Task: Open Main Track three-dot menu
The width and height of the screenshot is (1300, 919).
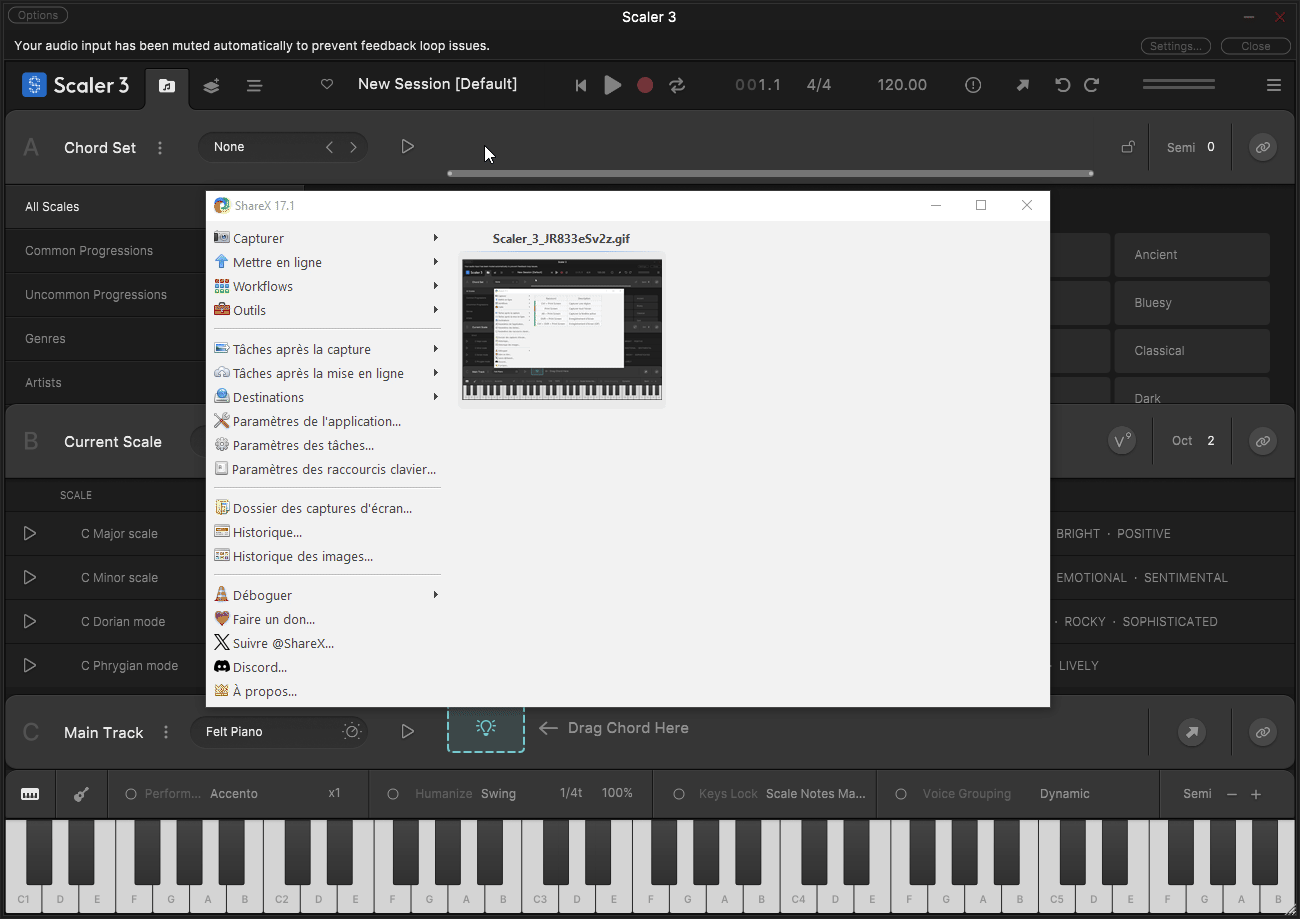Action: coord(166,733)
